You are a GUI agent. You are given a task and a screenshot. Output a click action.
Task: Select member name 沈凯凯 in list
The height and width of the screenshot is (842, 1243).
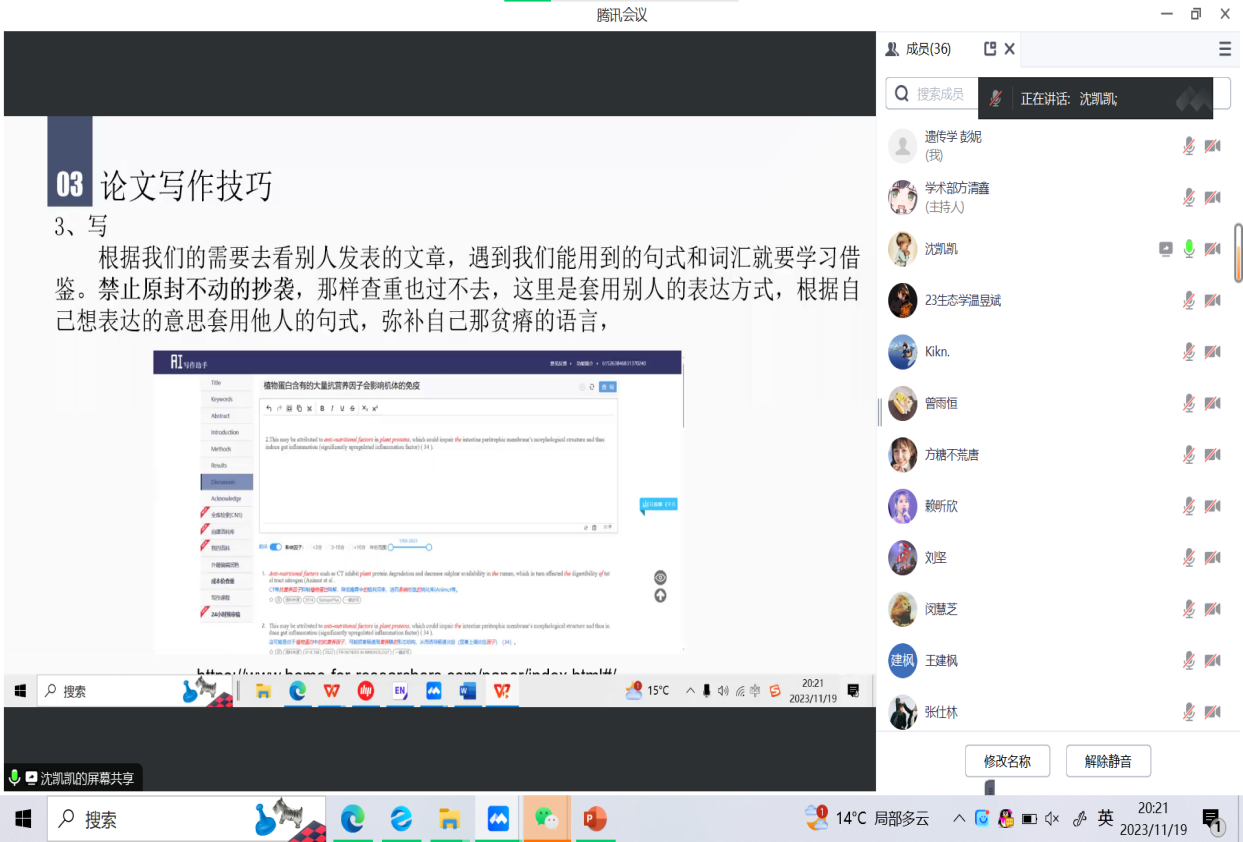pyautogui.click(x=941, y=249)
